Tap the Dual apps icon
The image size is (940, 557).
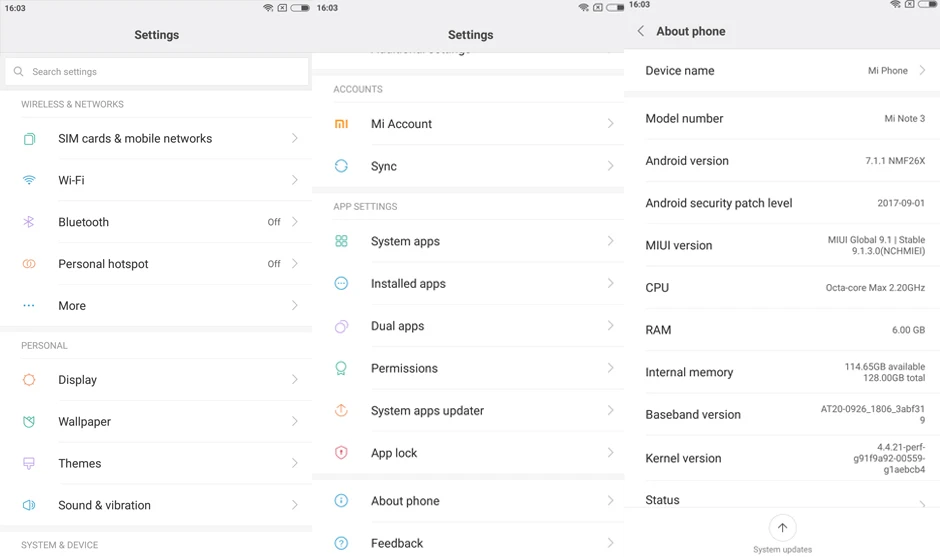[x=341, y=326]
